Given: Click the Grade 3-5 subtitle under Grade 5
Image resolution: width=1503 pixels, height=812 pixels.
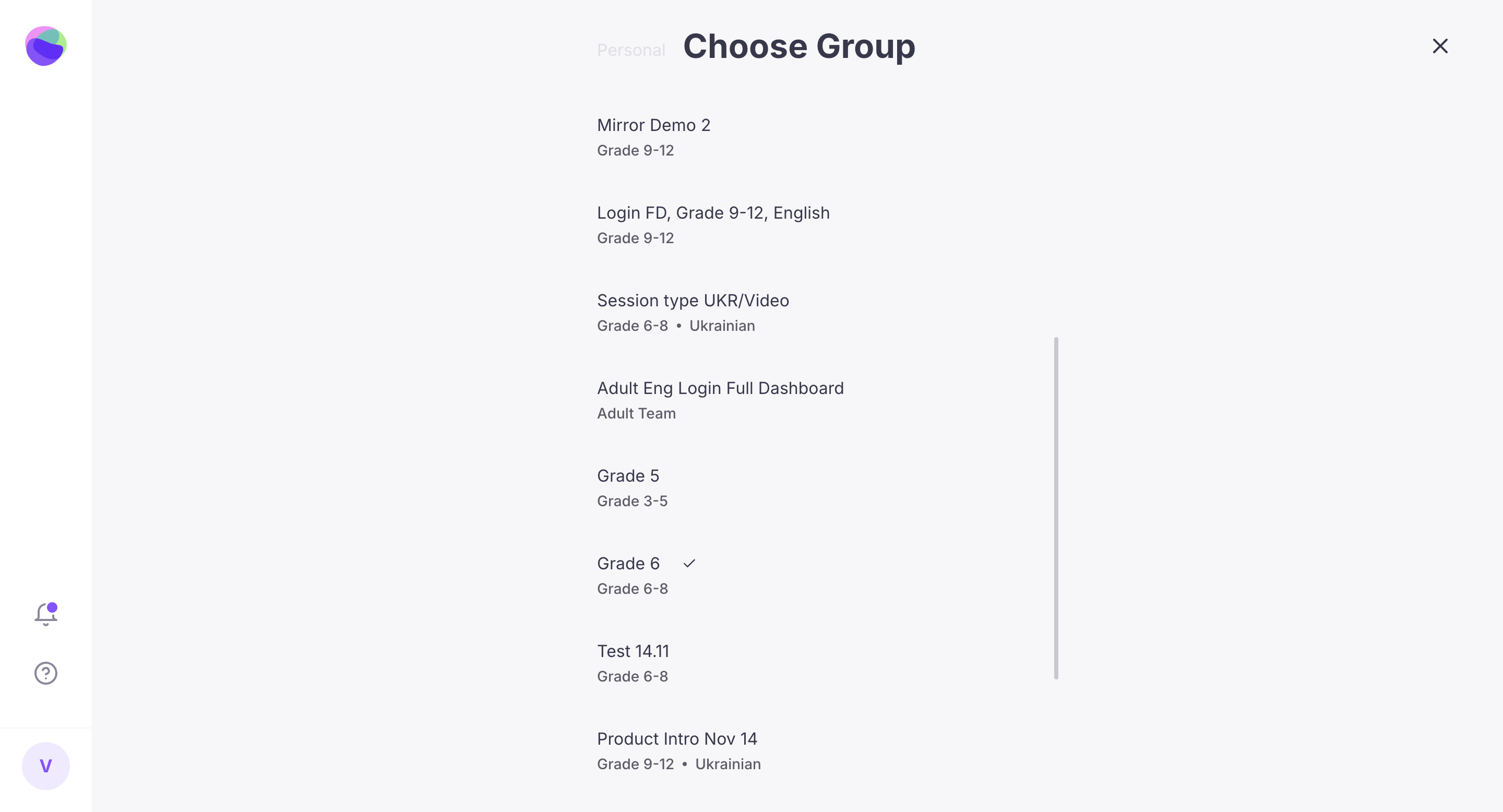Looking at the screenshot, I should point(632,501).
